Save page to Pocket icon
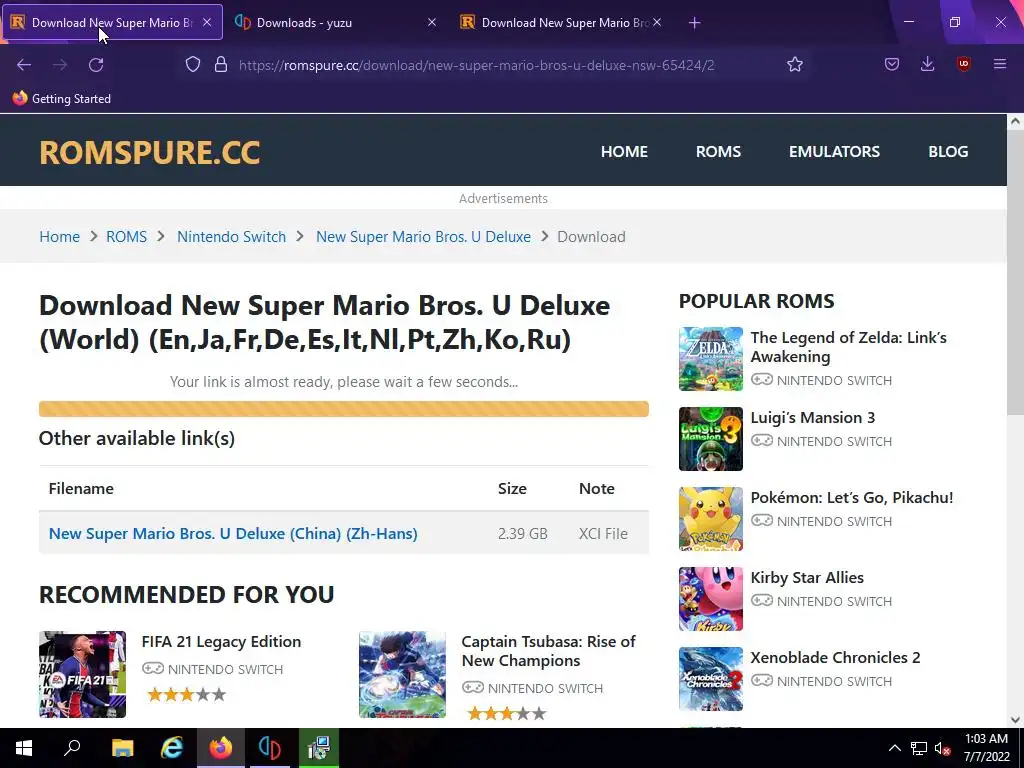Image resolution: width=1024 pixels, height=768 pixels. point(892,64)
